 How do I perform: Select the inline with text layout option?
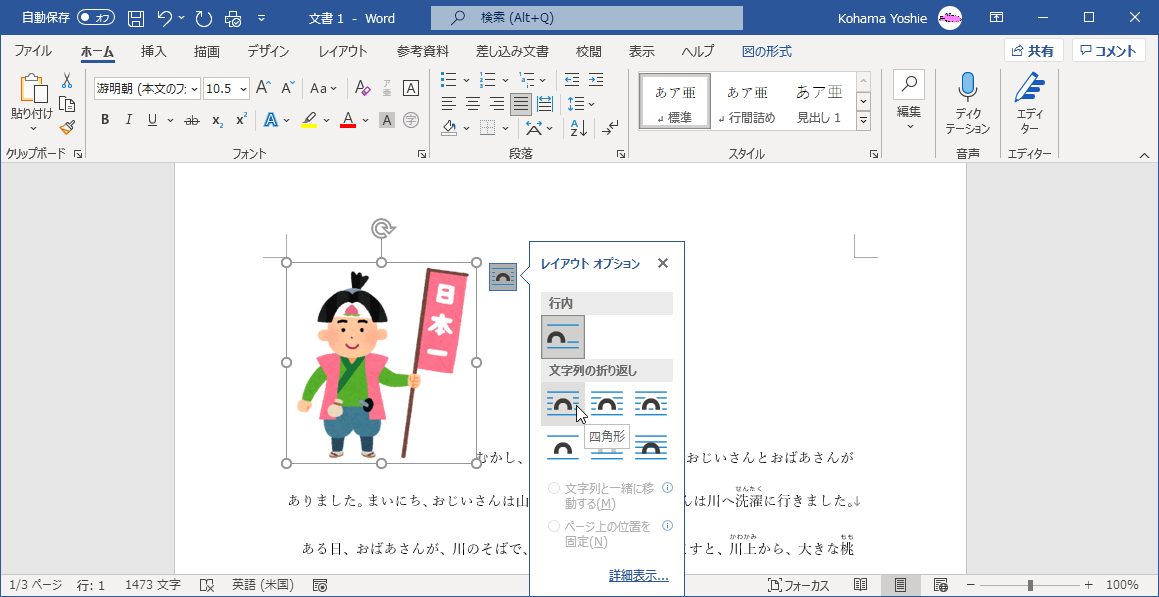[x=562, y=337]
